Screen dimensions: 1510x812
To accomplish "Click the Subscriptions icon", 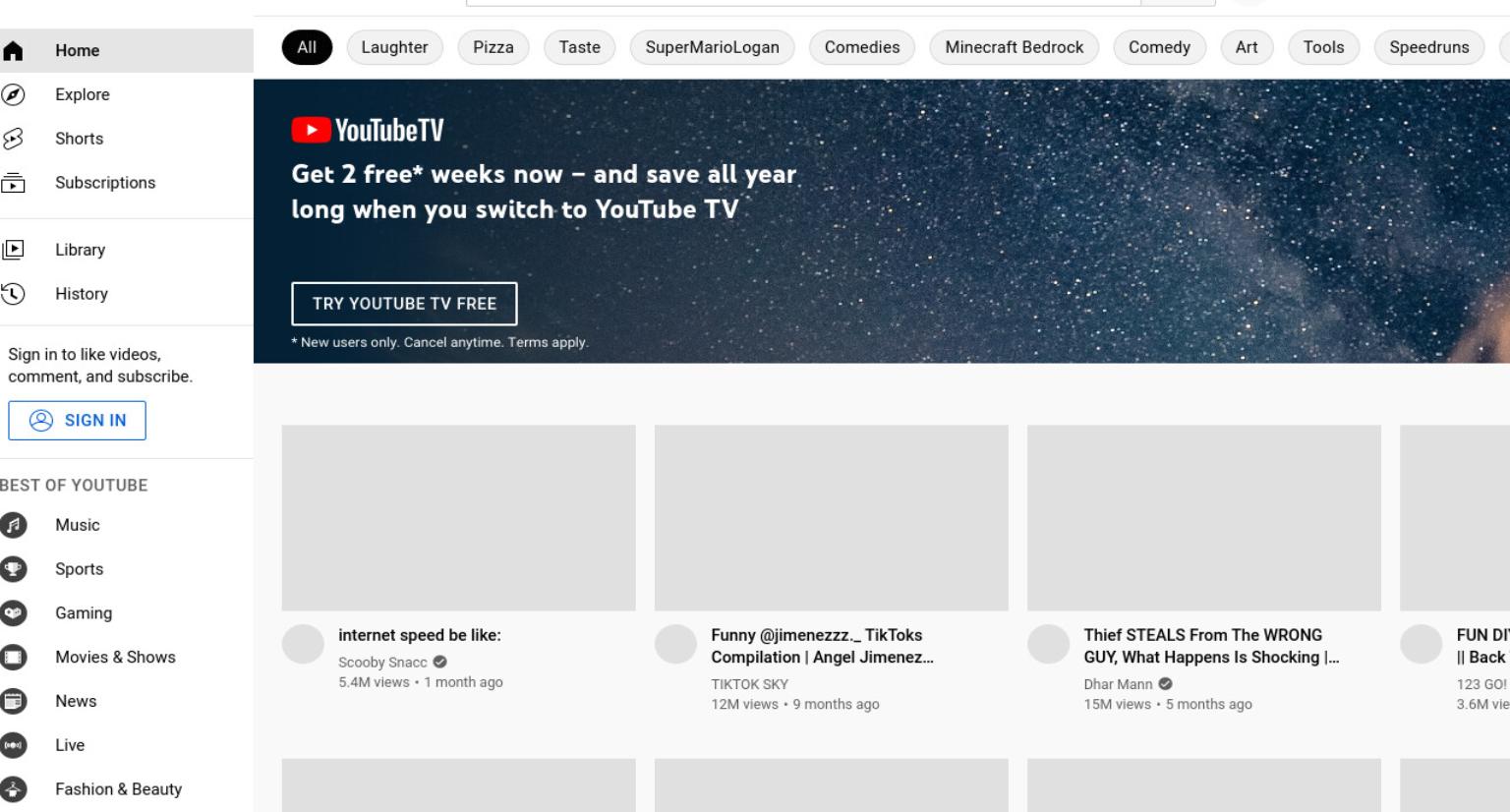I will point(13,183).
